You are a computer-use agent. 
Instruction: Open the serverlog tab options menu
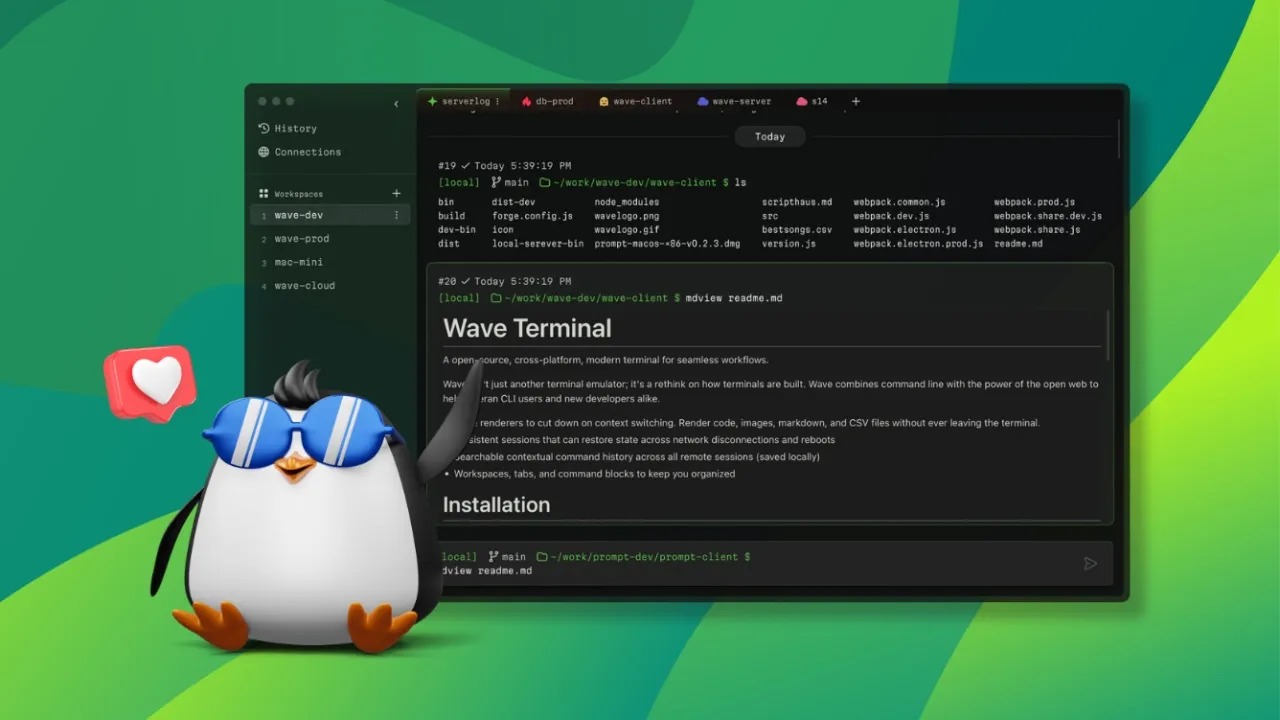click(x=498, y=101)
